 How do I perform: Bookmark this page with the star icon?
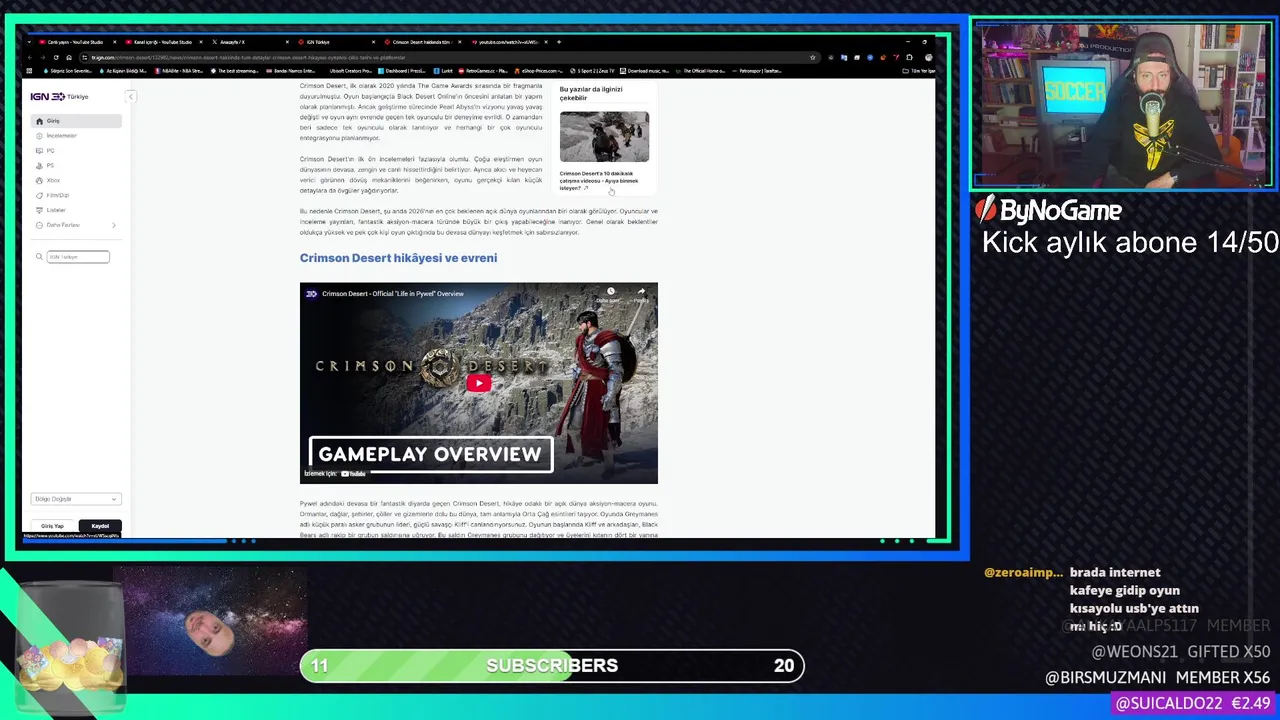coord(812,57)
